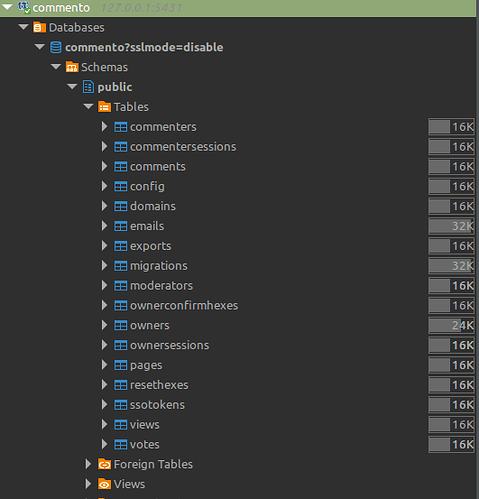The width and height of the screenshot is (479, 499).
Task: Select the resethexes table name
Action: coord(159,385)
